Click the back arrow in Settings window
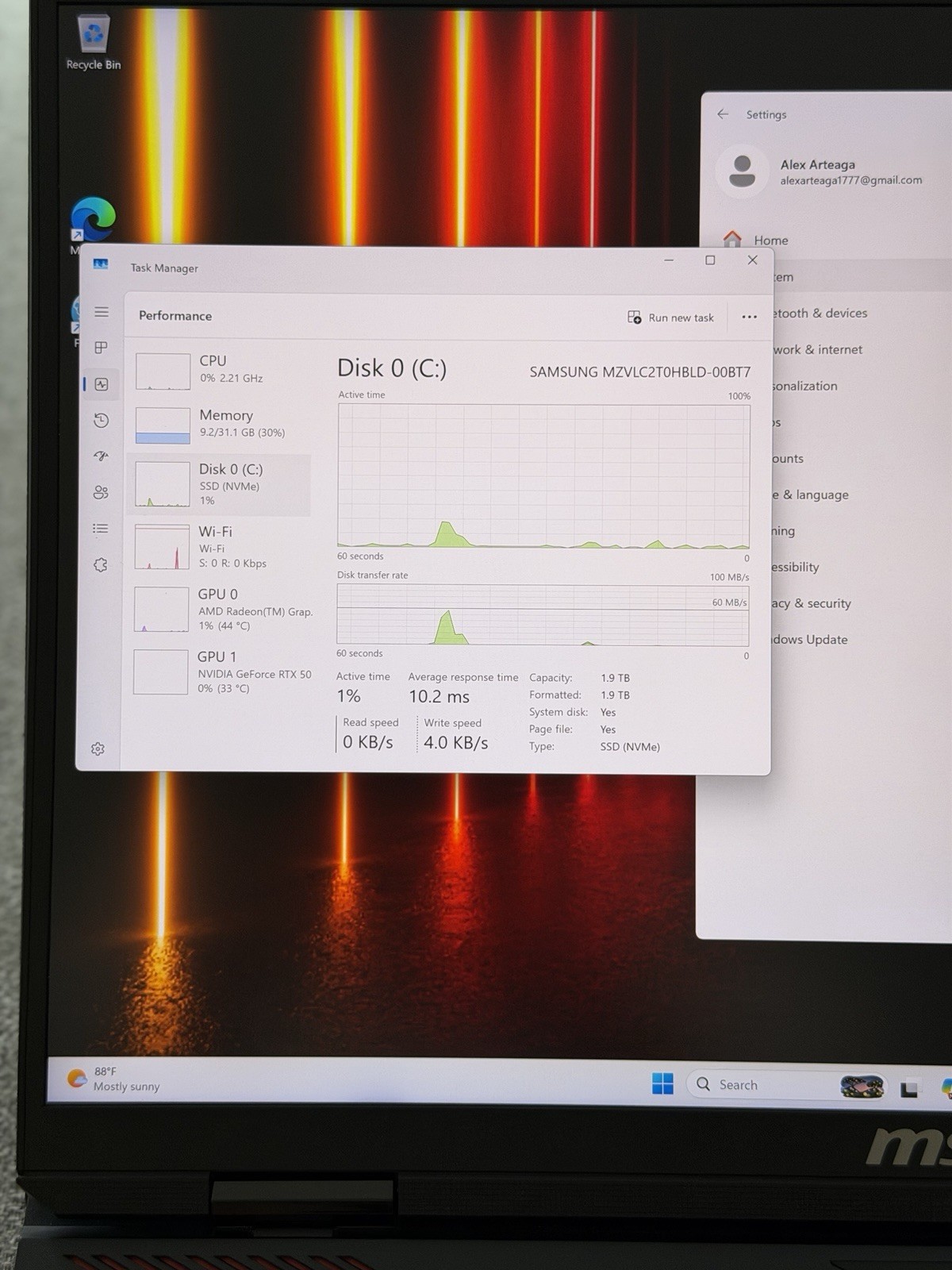 [723, 114]
